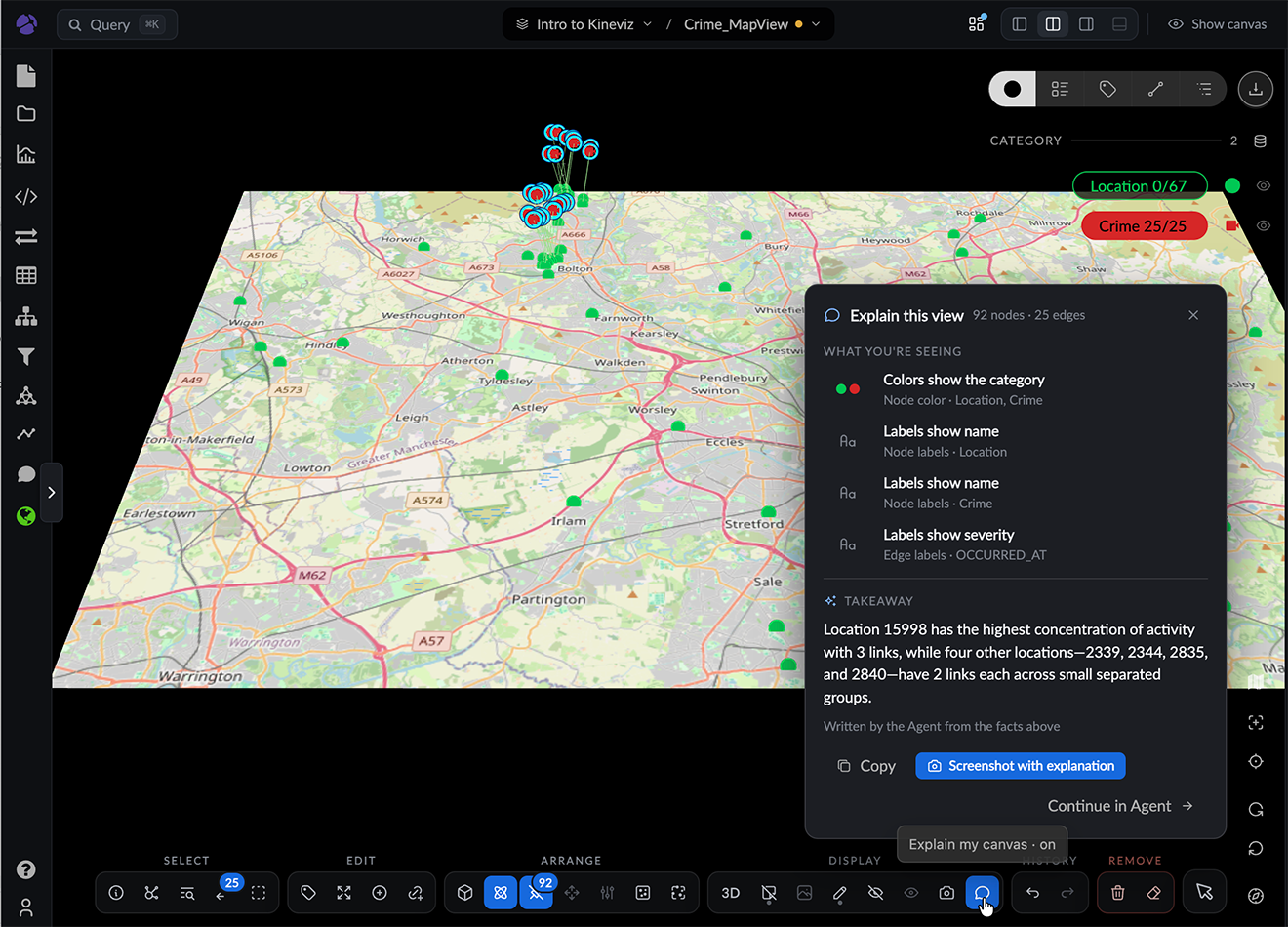Click the camera snapshot icon in Display toolbar
Screen dimensions: 1288x927
tap(946, 893)
